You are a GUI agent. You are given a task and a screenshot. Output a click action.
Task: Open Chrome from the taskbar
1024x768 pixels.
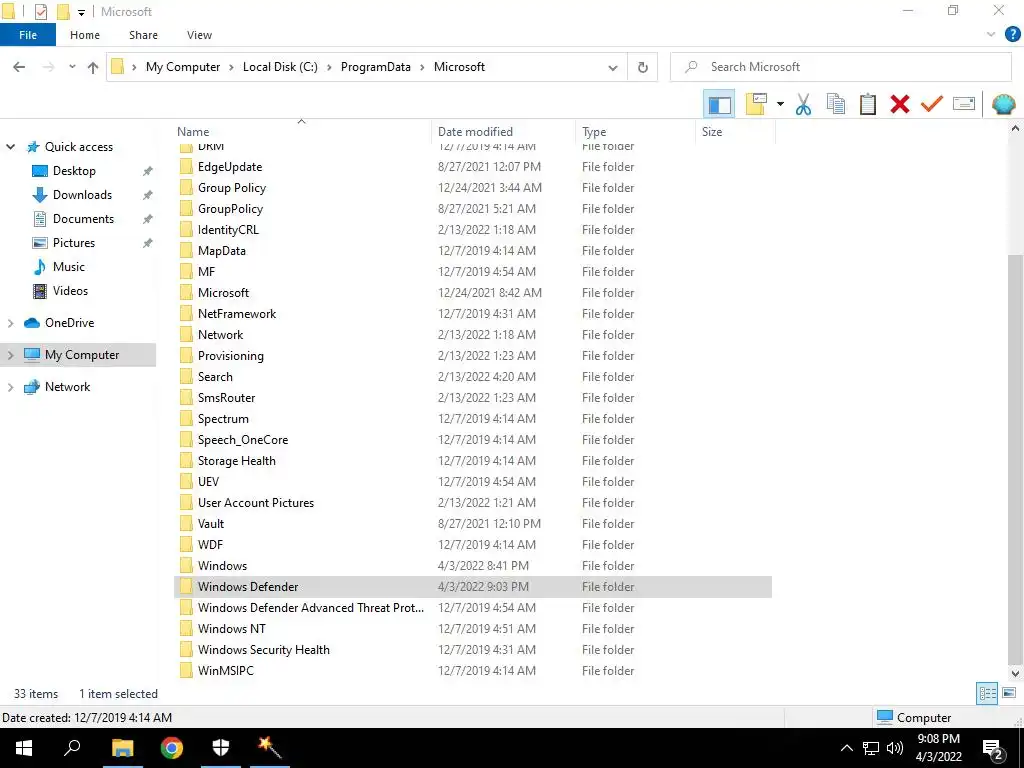172,748
